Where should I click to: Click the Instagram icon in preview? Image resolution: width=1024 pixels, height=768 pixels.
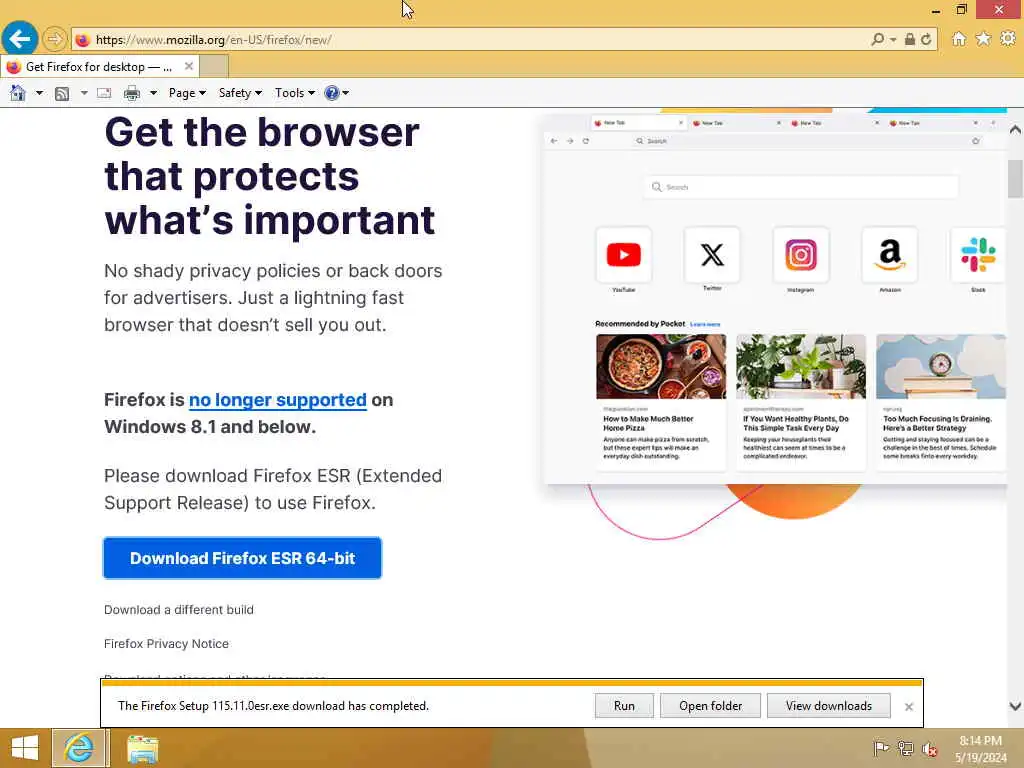[801, 255]
